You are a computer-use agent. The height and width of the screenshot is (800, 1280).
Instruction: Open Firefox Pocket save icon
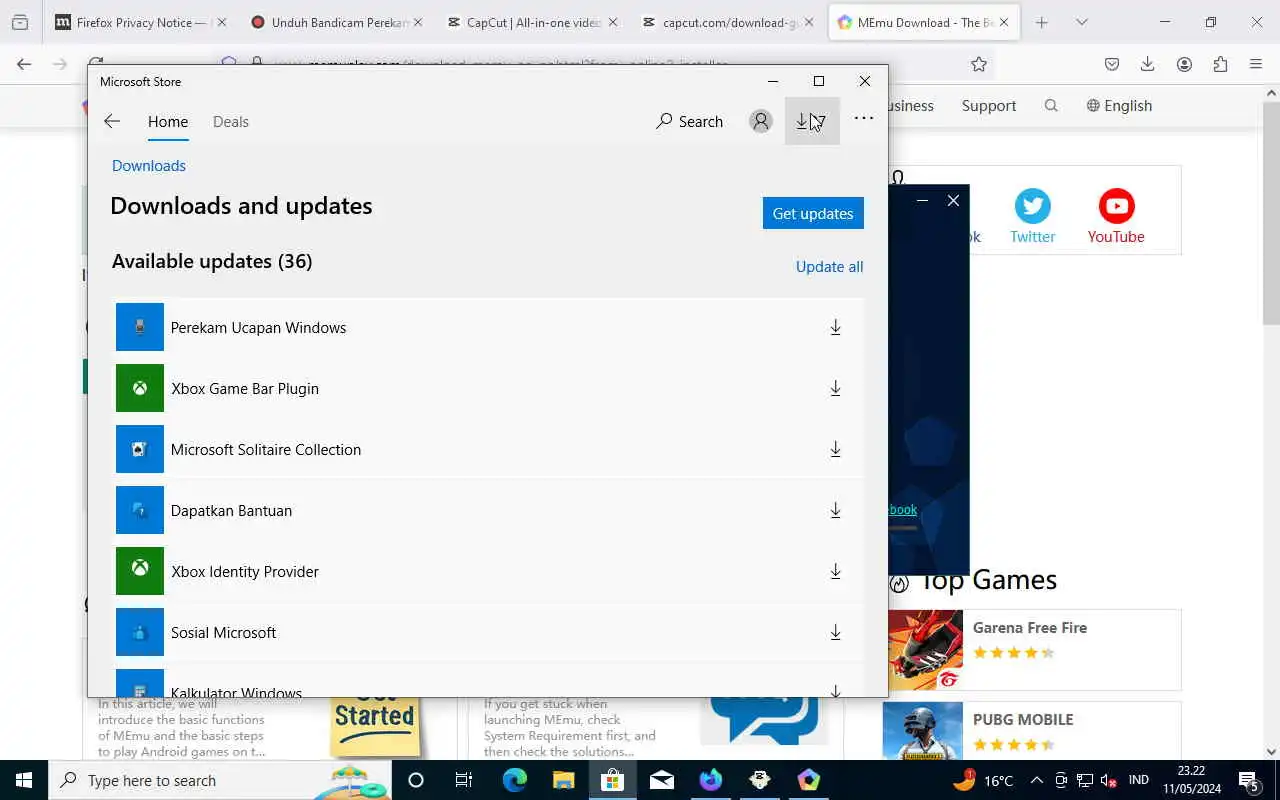[1112, 64]
